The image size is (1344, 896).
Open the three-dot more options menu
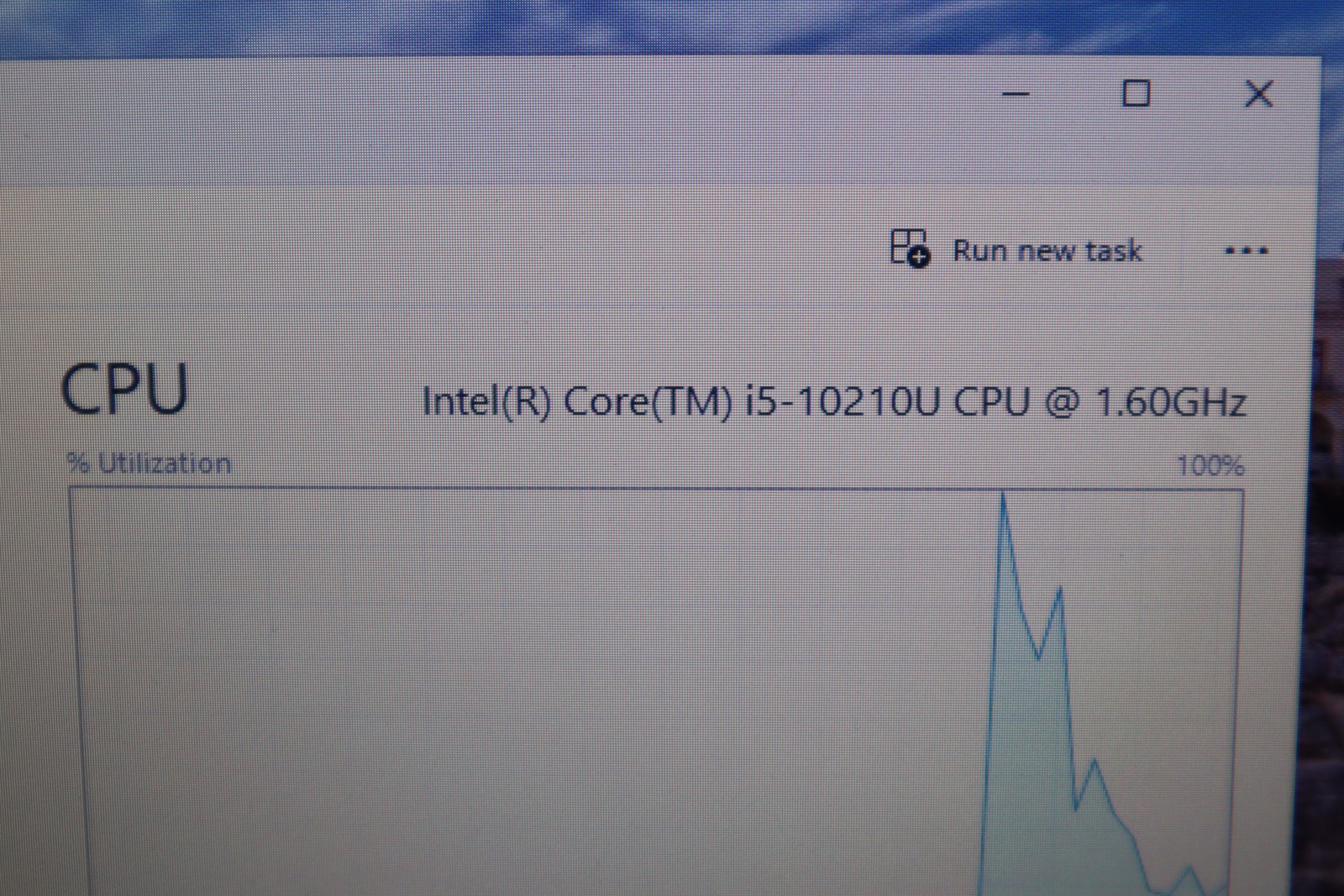pyautogui.click(x=1246, y=250)
